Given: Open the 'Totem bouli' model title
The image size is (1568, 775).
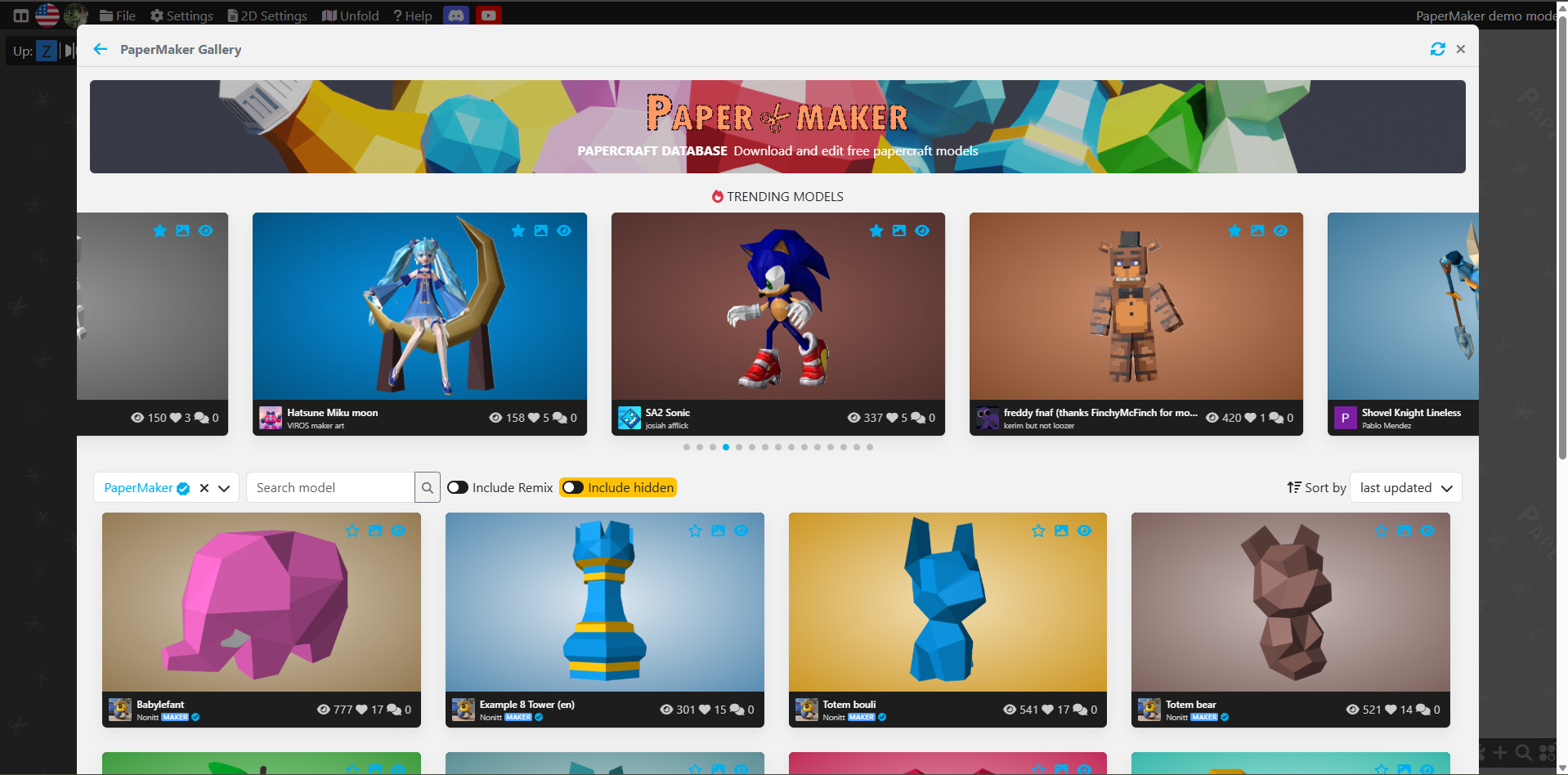Looking at the screenshot, I should click(x=849, y=705).
